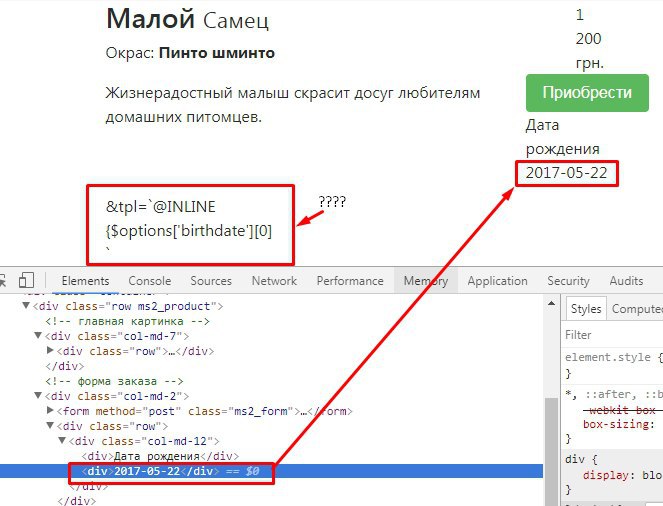Collapse the expanded div class row node
Image resolution: width=663 pixels, height=506 pixels.
(50, 426)
